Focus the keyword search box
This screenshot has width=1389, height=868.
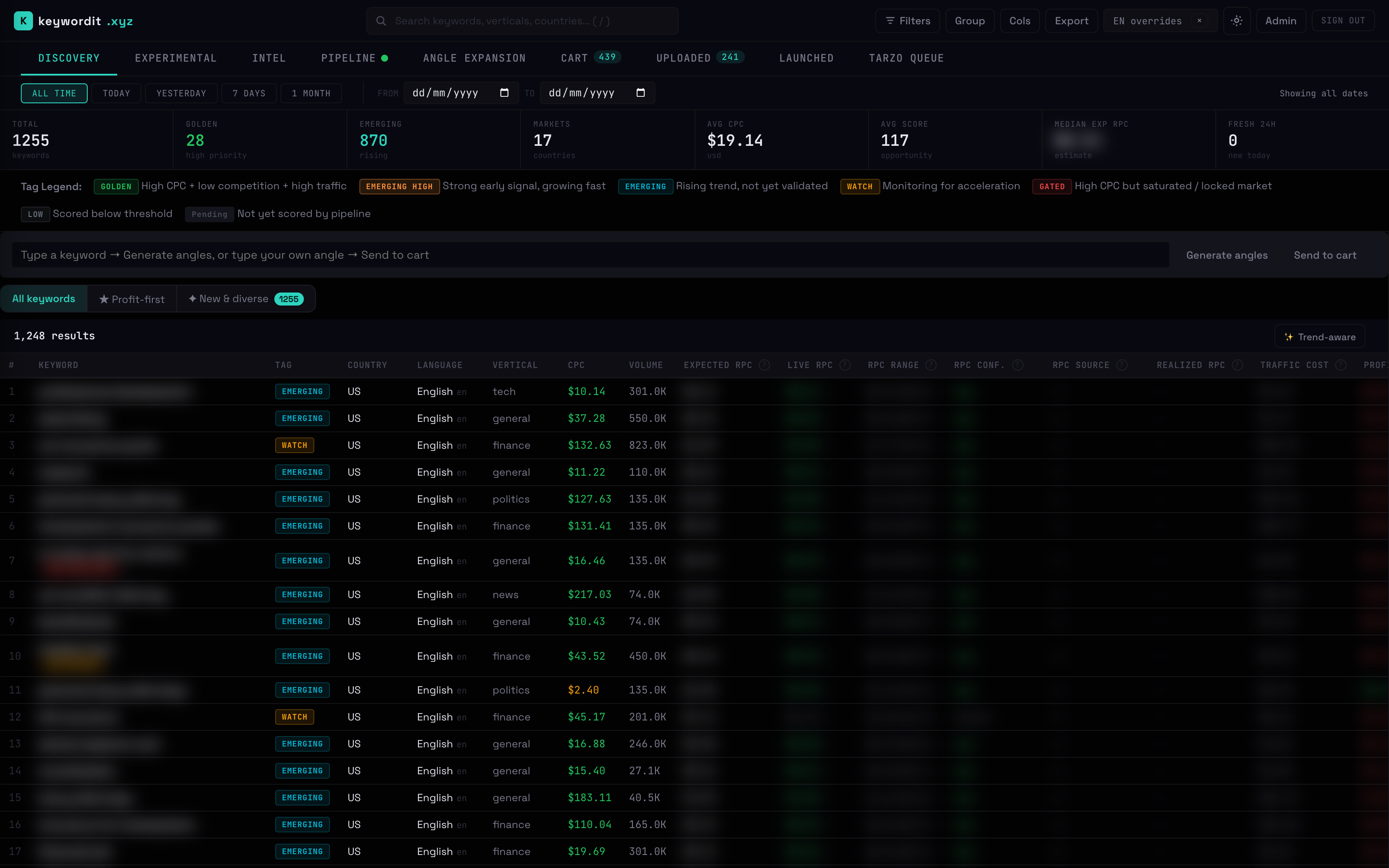coord(522,21)
